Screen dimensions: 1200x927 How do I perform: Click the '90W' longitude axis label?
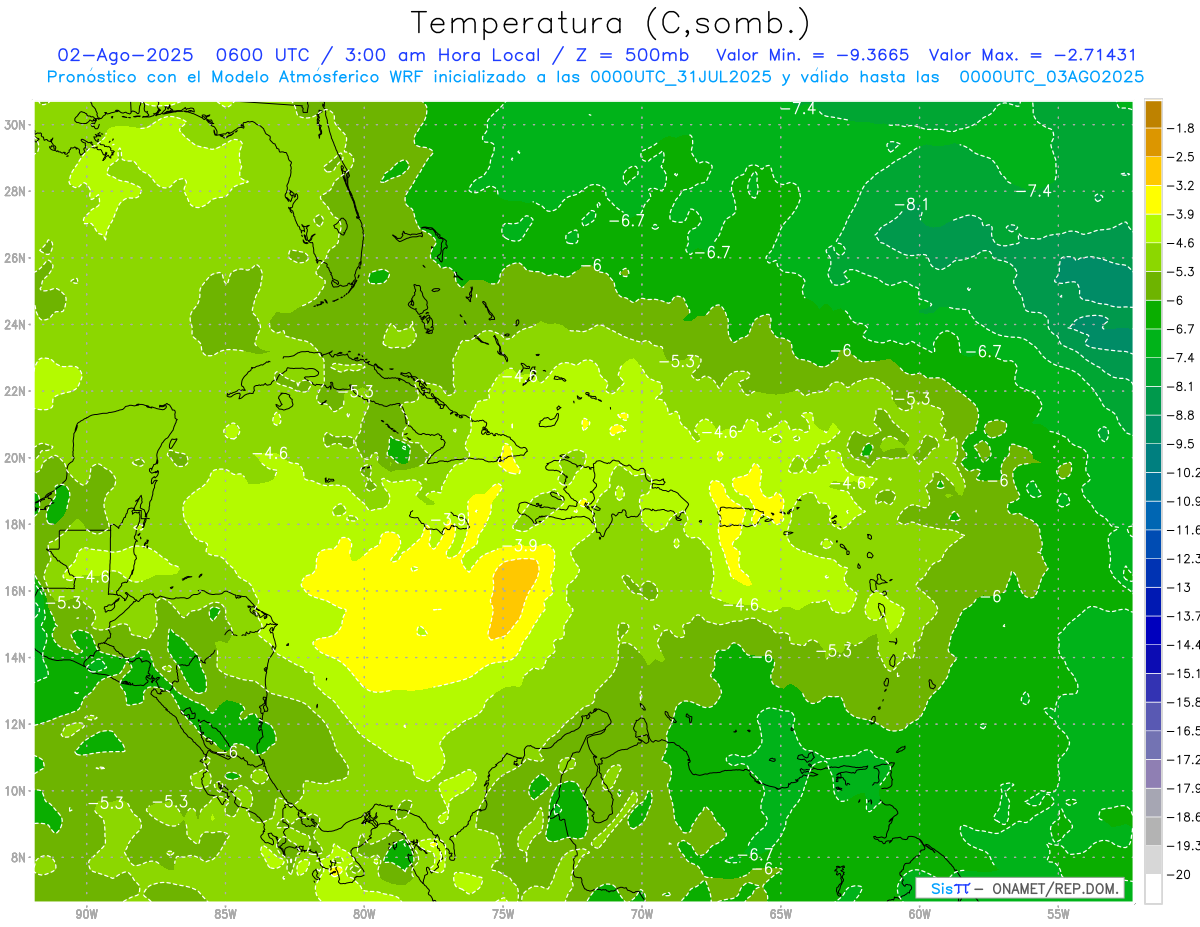[x=86, y=914]
